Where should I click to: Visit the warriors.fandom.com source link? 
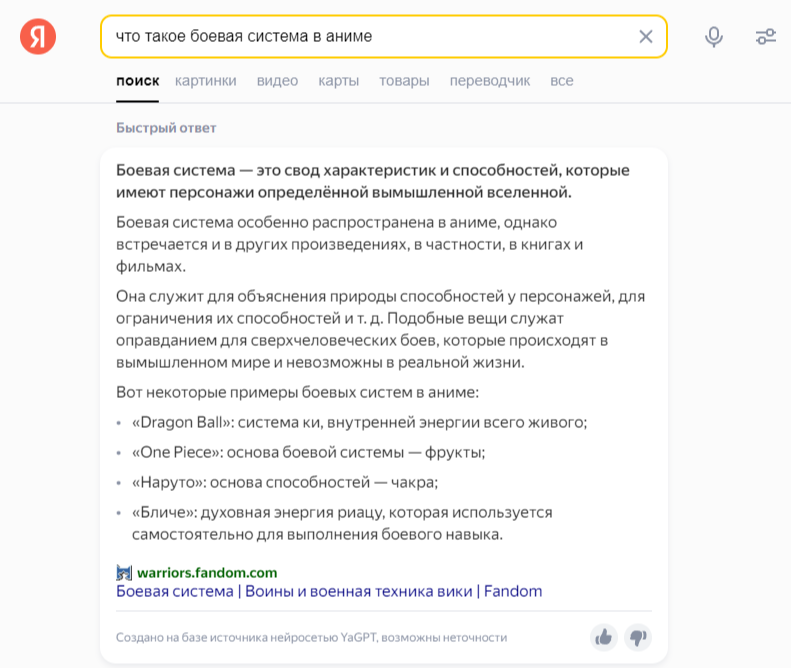coord(207,573)
